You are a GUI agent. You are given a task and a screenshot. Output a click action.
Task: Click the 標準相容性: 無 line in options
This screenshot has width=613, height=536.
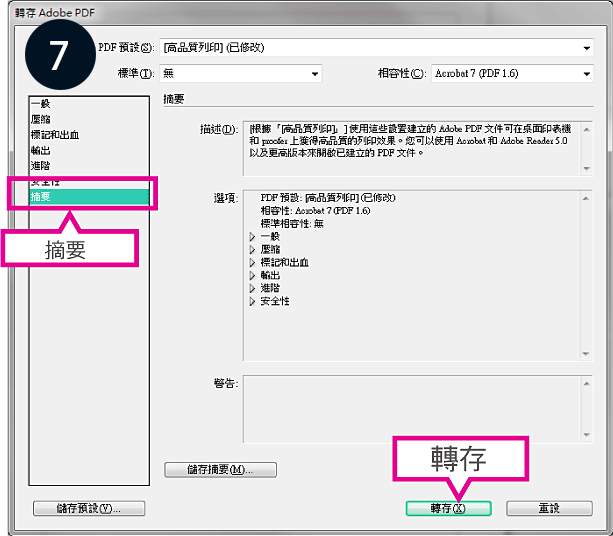292,224
